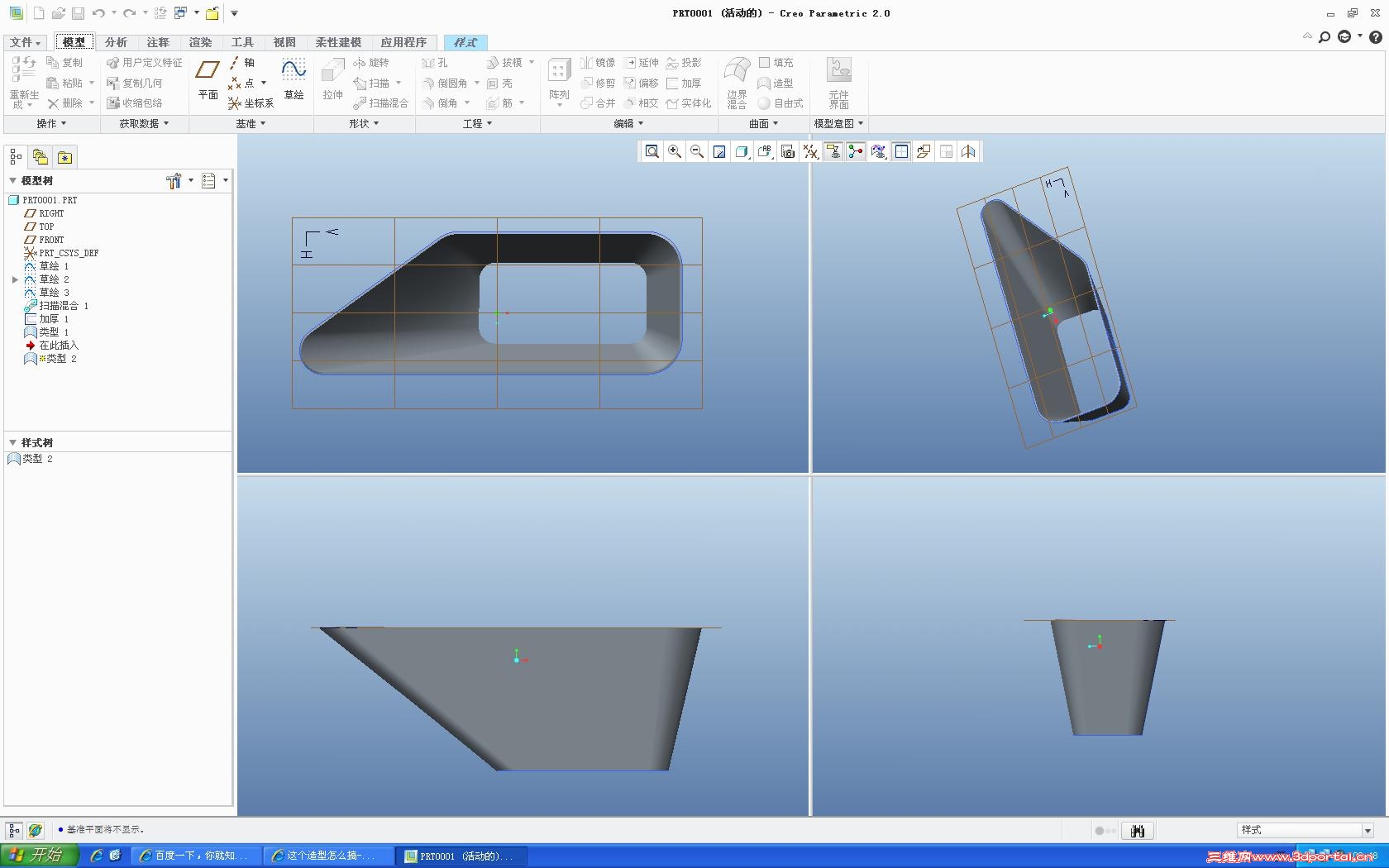The height and width of the screenshot is (868, 1389).
Task: Click the Boundary Blend (边界混合) tool
Action: pos(737,83)
